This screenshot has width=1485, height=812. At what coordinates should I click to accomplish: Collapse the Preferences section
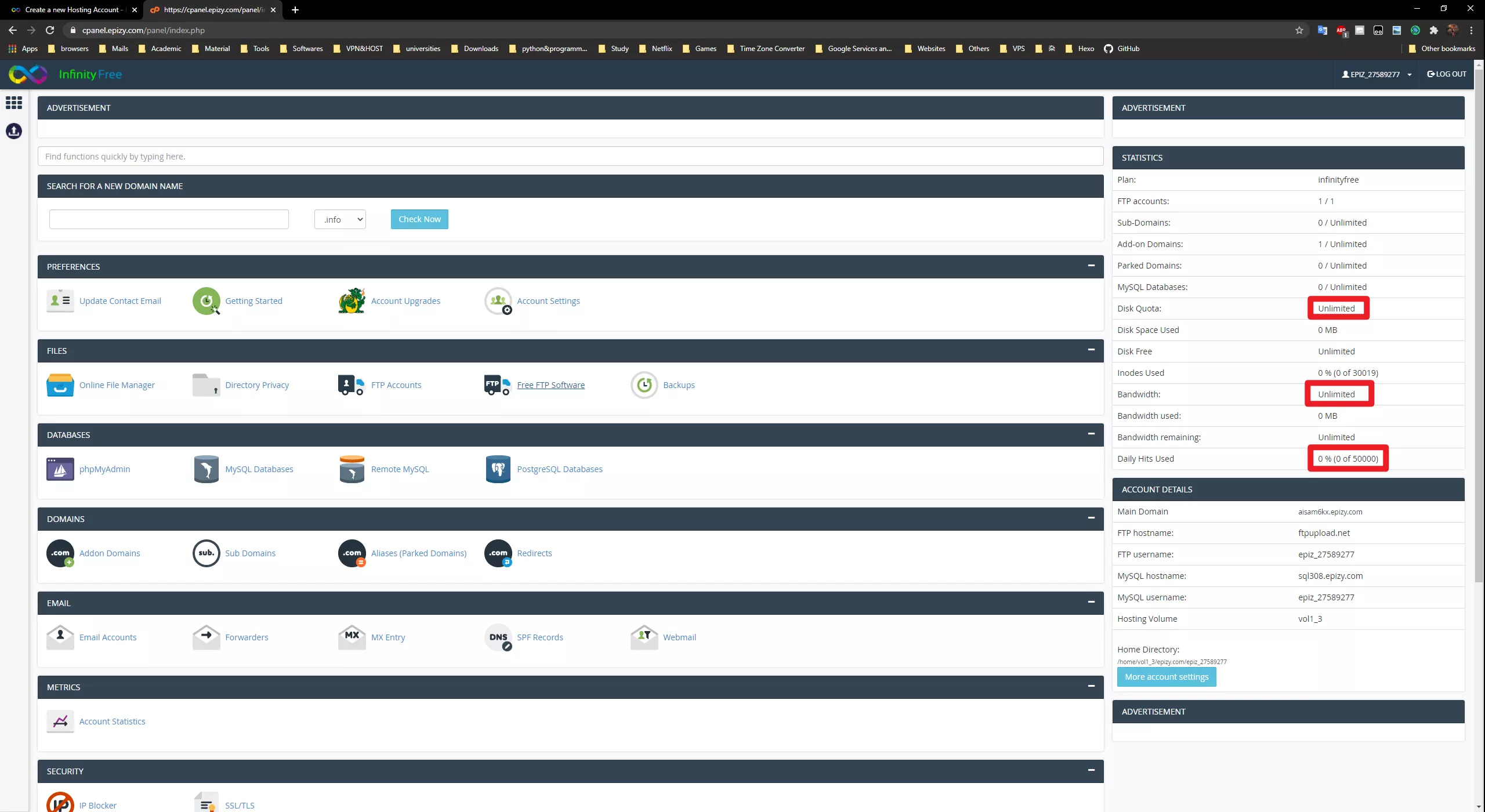1091,266
